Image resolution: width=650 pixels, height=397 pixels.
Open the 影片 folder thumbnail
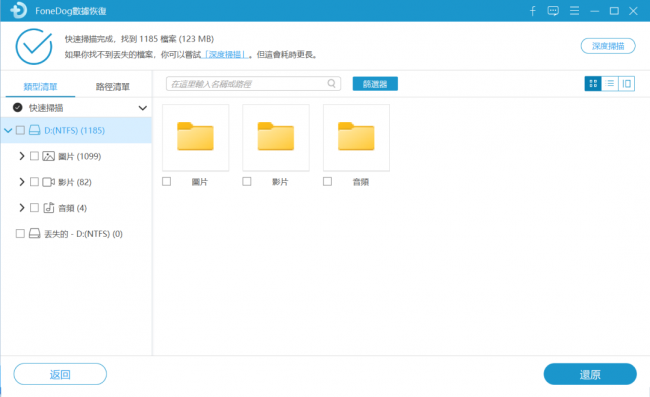click(276, 138)
